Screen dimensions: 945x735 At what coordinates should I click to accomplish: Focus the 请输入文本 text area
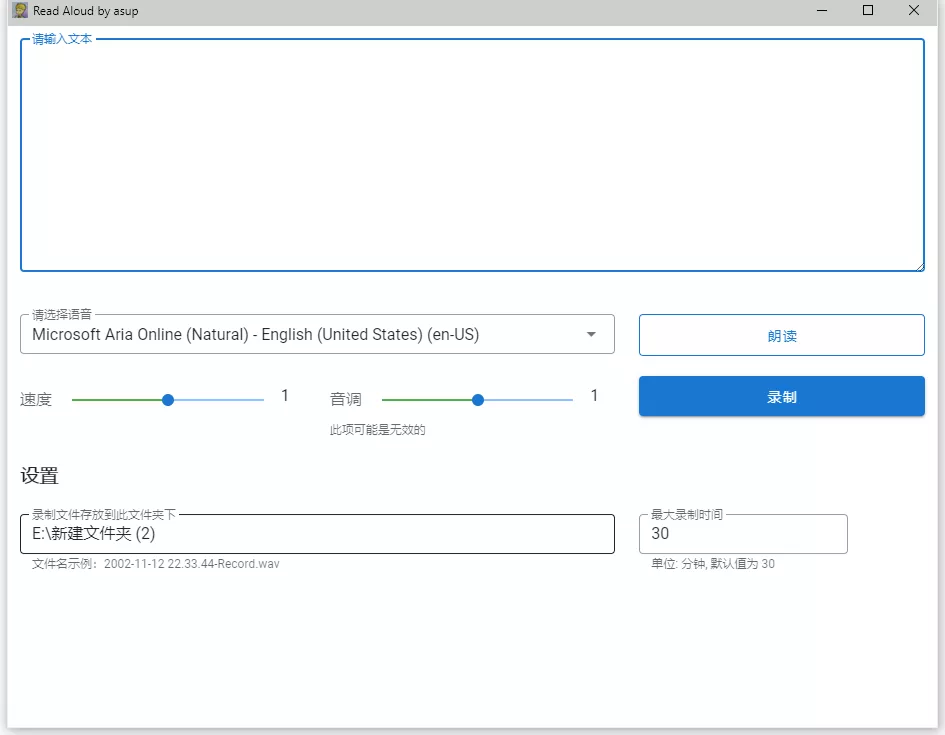coord(472,155)
